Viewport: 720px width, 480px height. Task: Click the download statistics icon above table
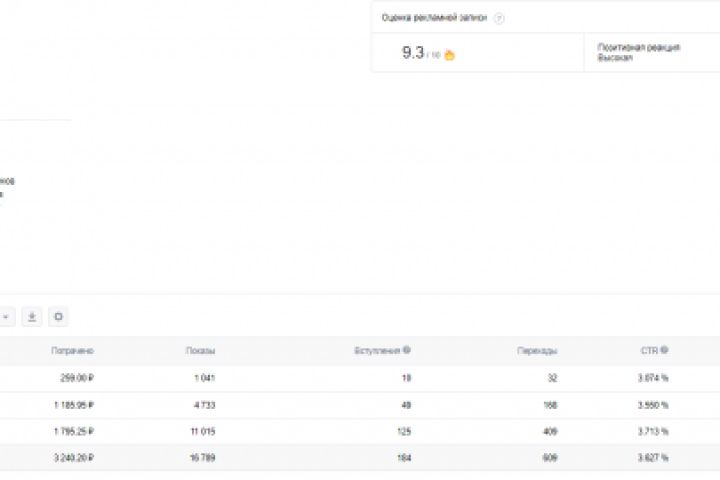click(x=32, y=317)
